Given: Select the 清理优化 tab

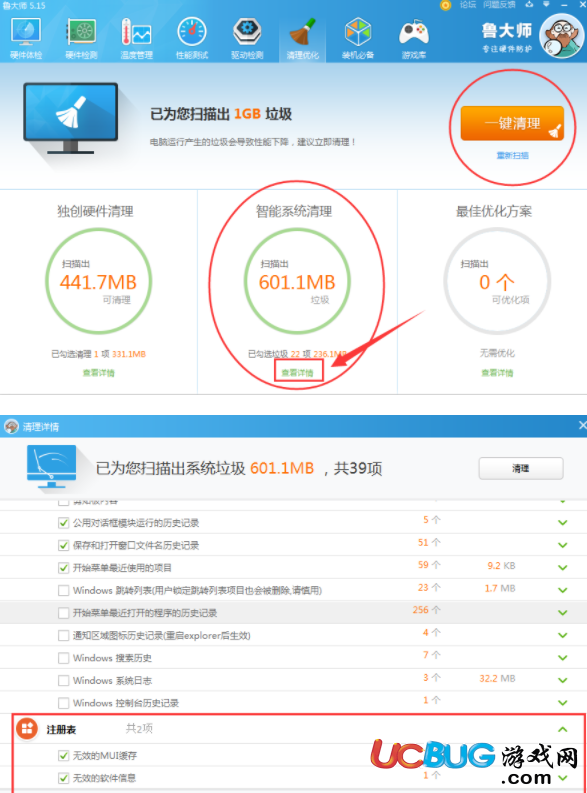Looking at the screenshot, I should click(302, 38).
